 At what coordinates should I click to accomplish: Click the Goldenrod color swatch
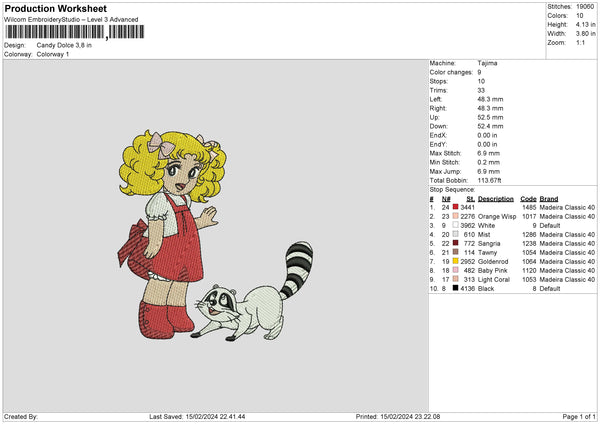455,261
